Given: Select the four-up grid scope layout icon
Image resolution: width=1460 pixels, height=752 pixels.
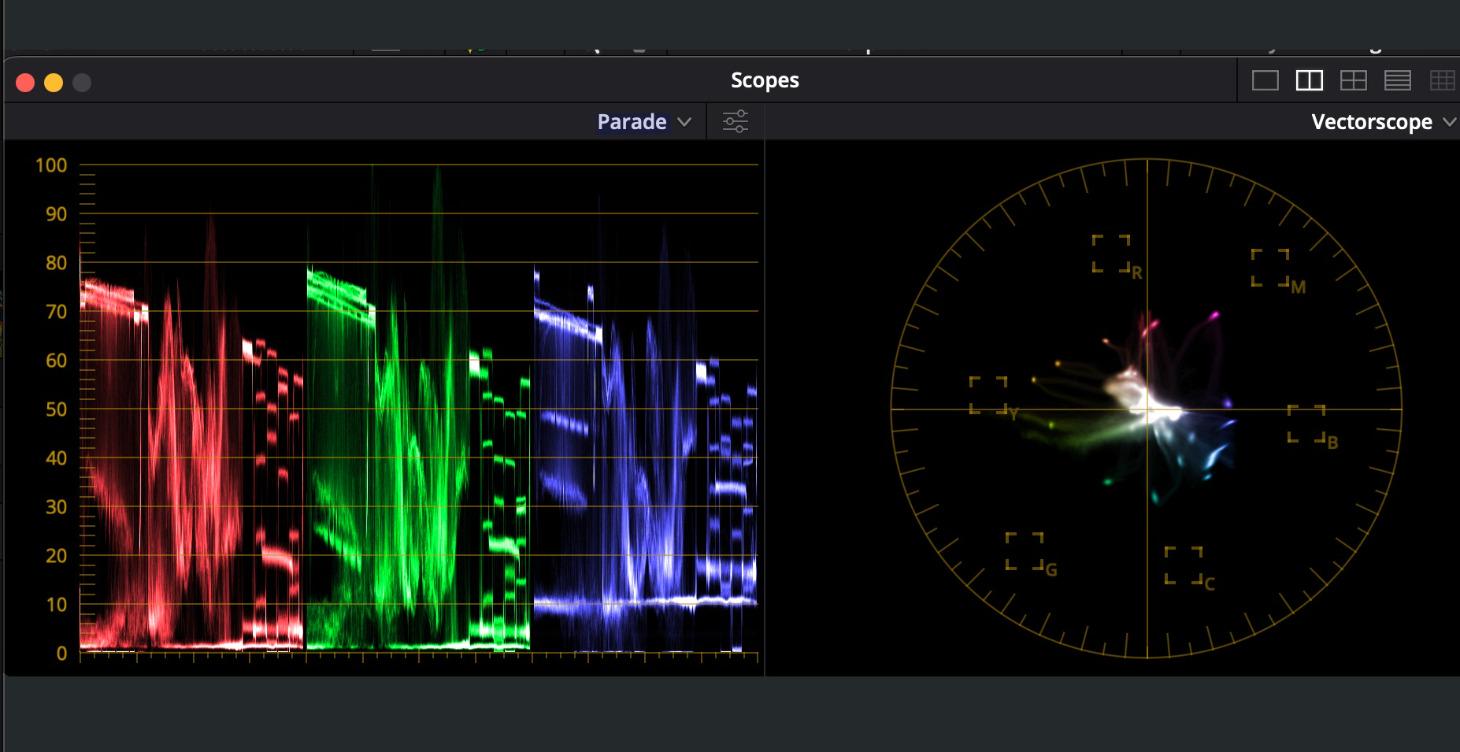Looking at the screenshot, I should click(x=1353, y=81).
